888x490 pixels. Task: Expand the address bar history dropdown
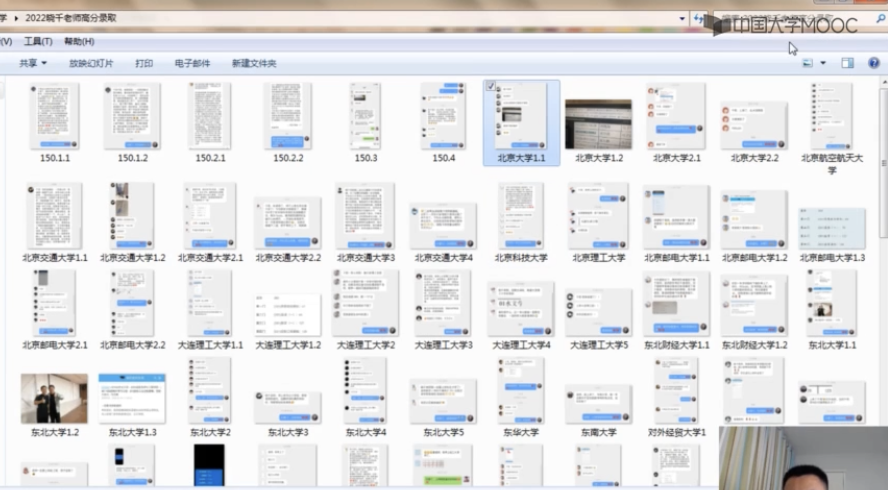[682, 19]
